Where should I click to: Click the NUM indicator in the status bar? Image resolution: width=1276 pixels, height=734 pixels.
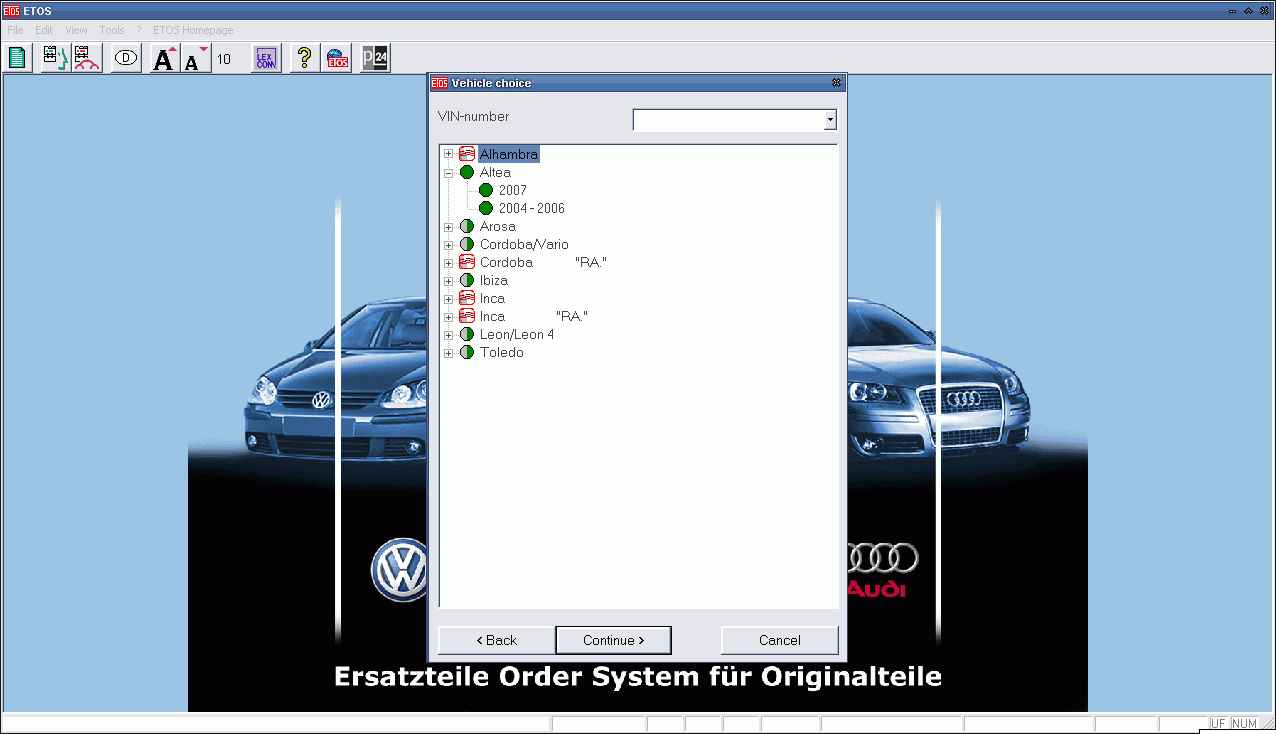point(1245,723)
